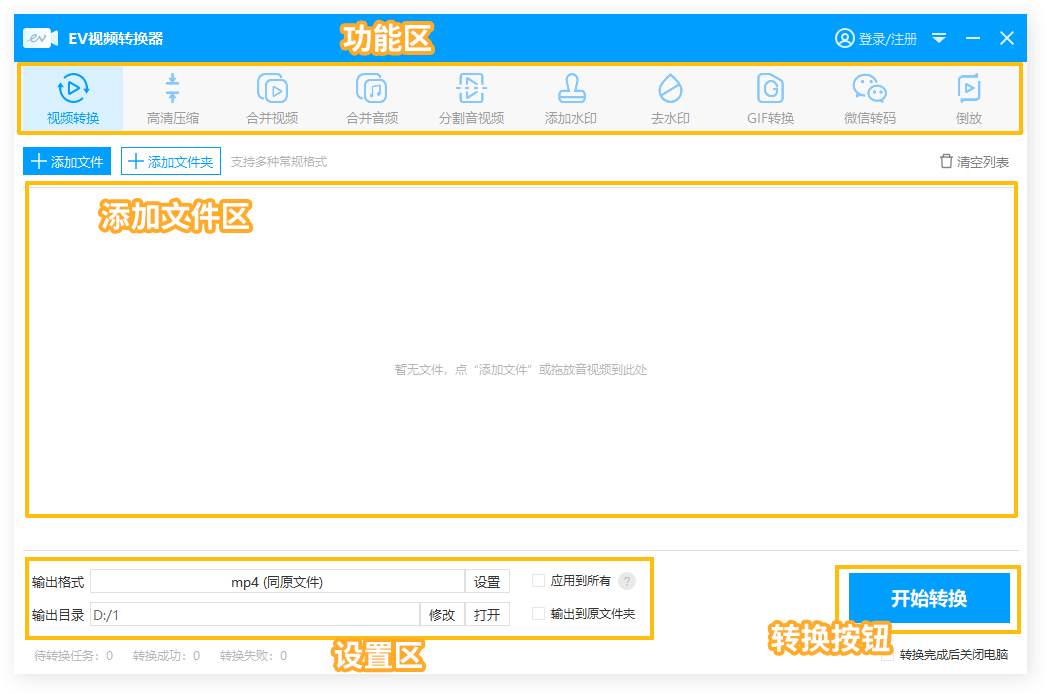Select the 高清压缩 compression tool icon
Viewport: 1047px width, 694px height.
point(172,90)
